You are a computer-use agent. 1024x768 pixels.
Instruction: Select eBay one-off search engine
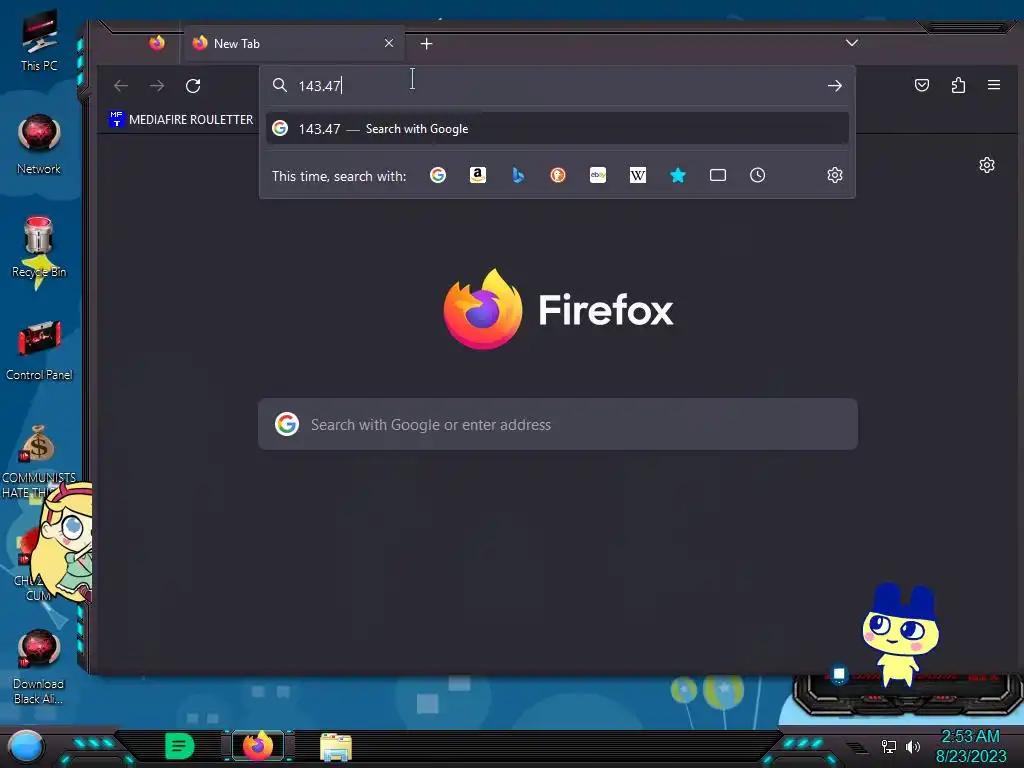coord(598,175)
